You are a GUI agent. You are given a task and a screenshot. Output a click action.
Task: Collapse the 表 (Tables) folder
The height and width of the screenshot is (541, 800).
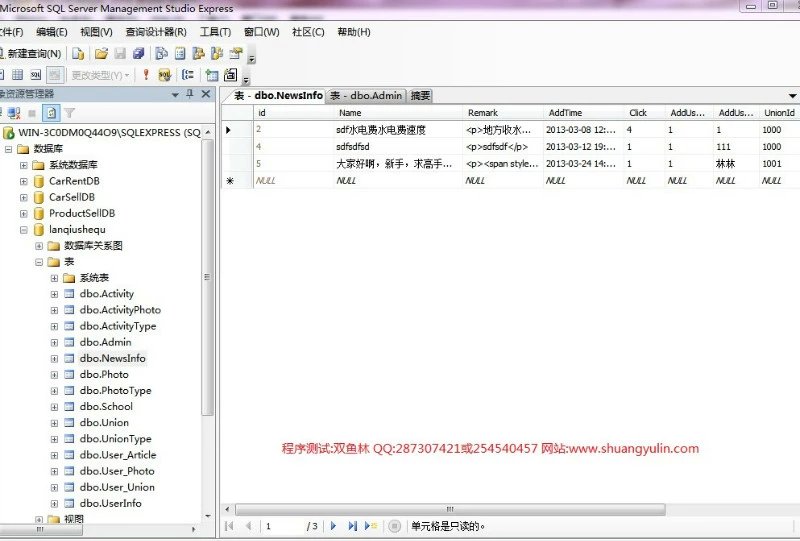39,262
